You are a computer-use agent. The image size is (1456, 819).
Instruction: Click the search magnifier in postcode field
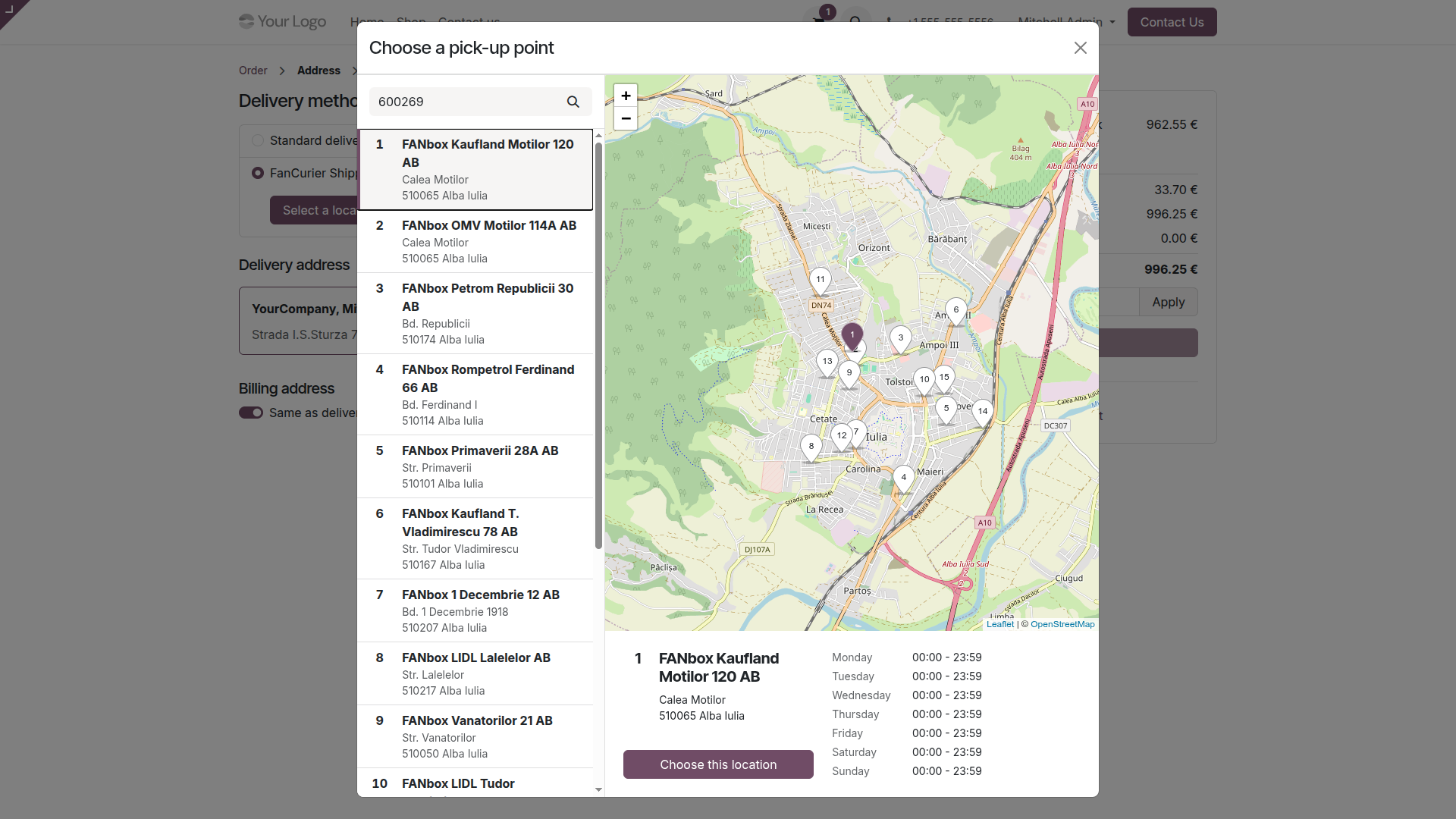click(573, 102)
